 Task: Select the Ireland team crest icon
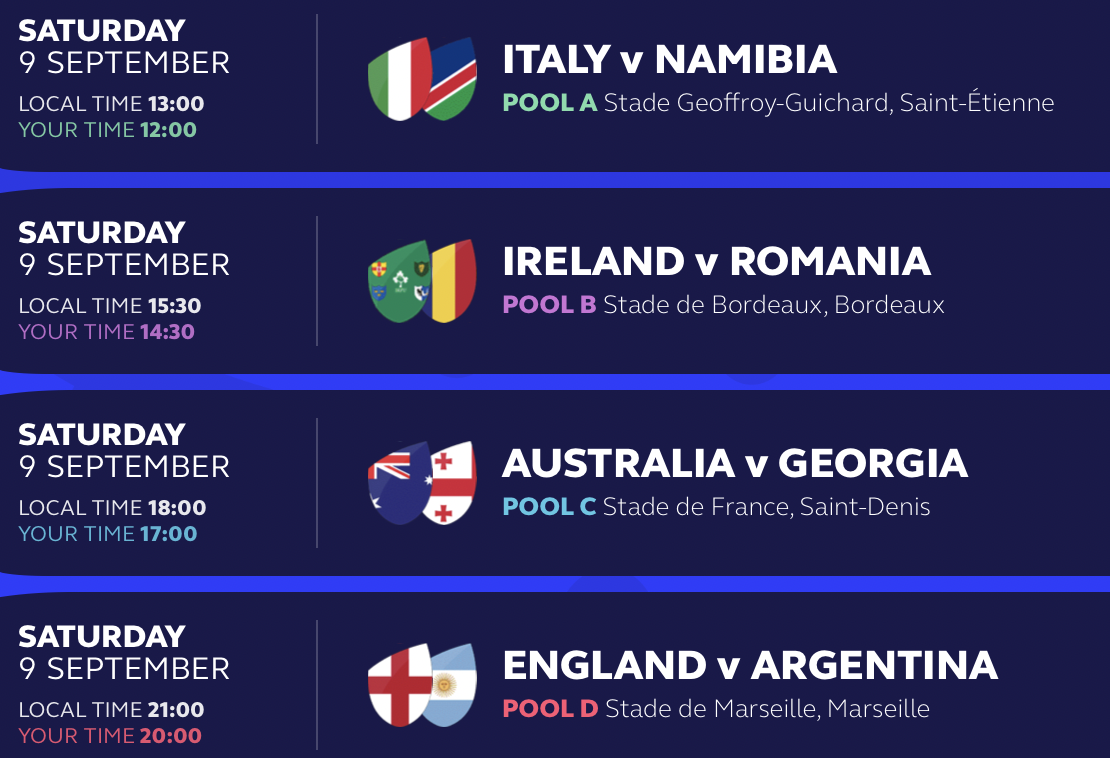pos(399,281)
